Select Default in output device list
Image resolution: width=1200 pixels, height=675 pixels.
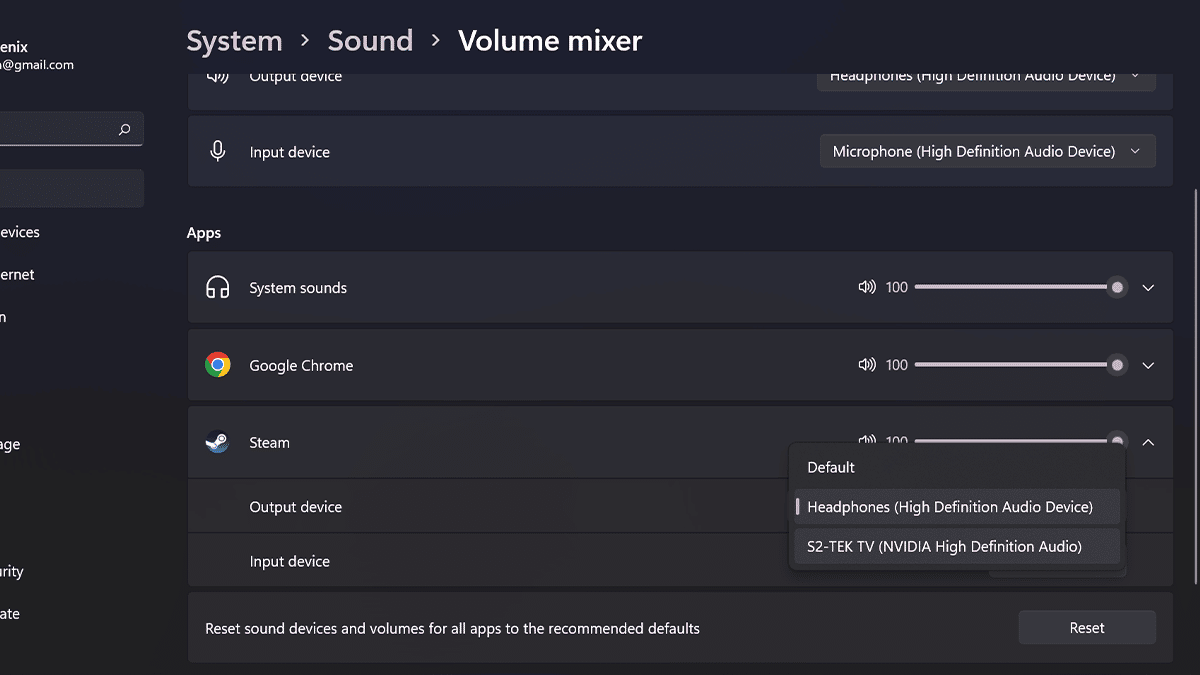point(831,467)
